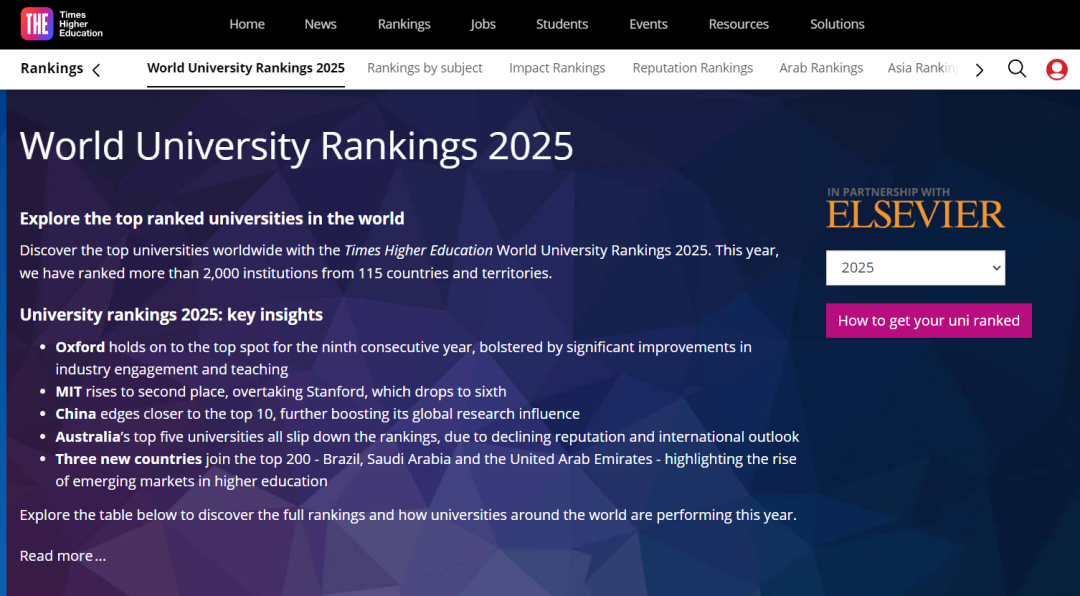This screenshot has height=596, width=1080.
Task: Open the user account profile icon
Action: (x=1056, y=69)
